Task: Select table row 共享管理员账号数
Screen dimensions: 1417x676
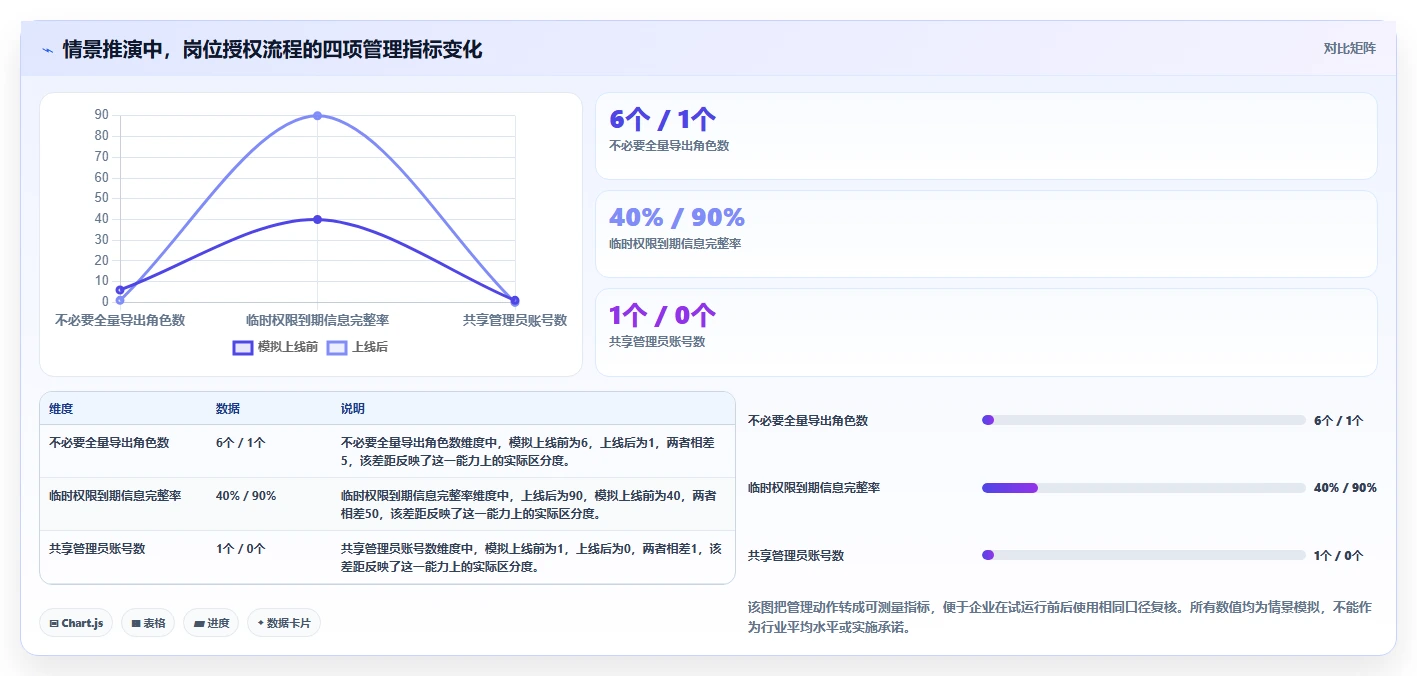Action: coord(387,557)
